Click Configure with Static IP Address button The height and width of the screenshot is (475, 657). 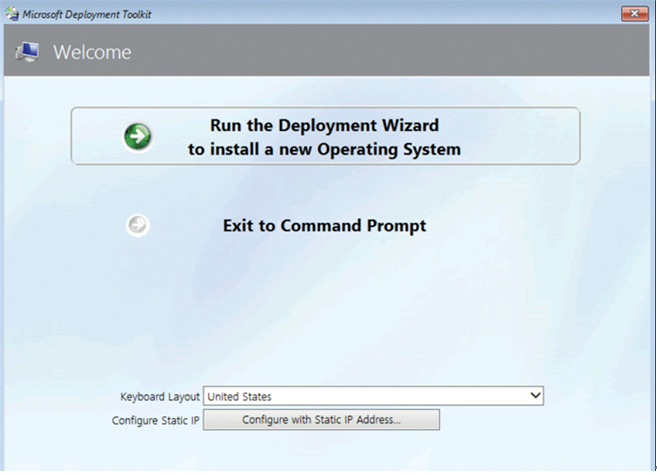click(321, 420)
